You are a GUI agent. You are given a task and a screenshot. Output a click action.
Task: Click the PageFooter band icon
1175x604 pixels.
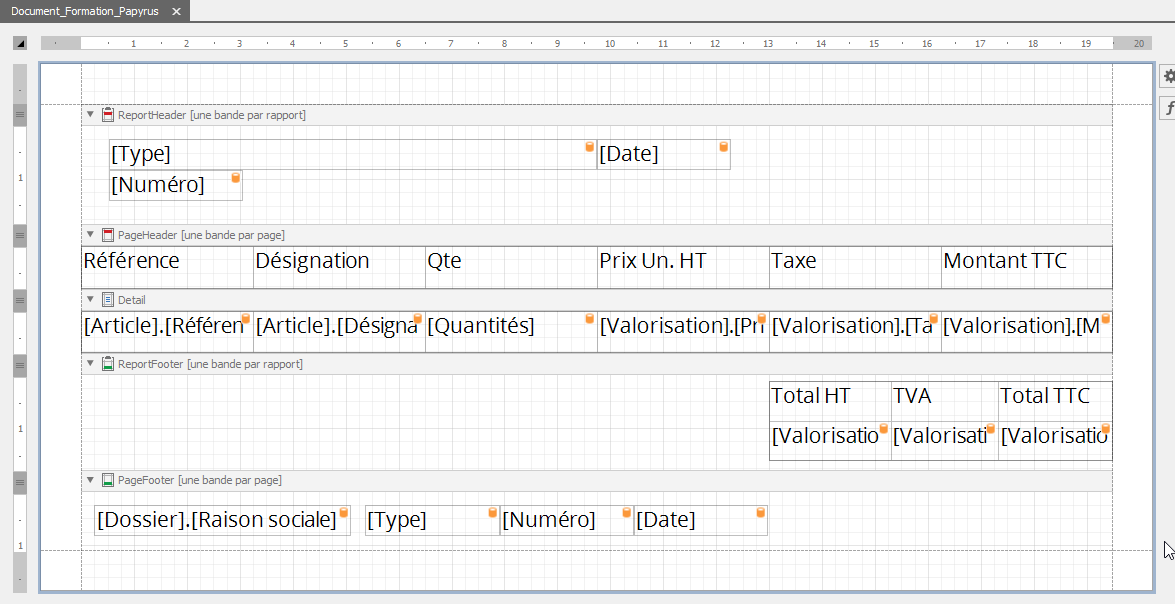tap(108, 480)
